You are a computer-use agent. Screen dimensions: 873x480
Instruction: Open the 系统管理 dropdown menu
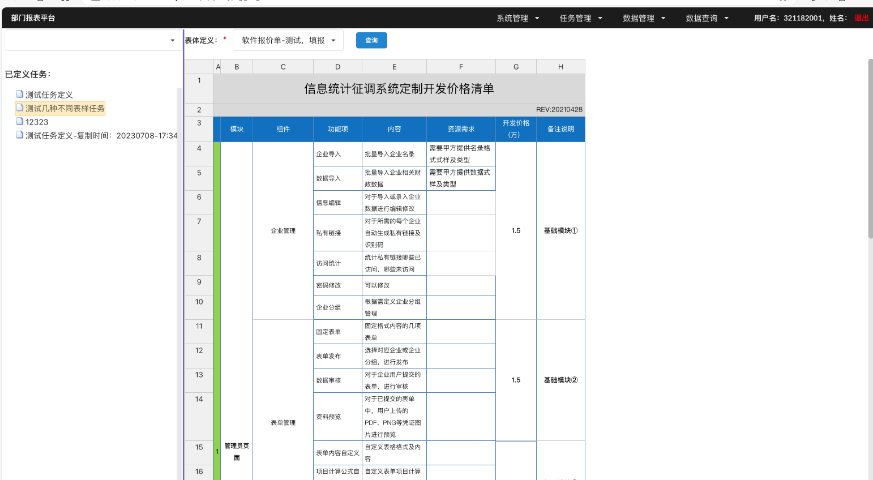518,18
